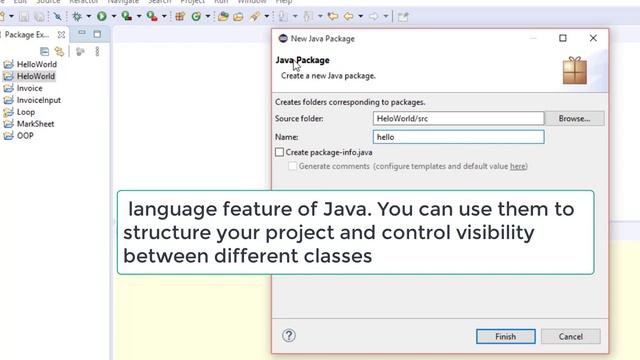Open the Project menu
This screenshot has height=360, width=640.
(x=193, y=2)
